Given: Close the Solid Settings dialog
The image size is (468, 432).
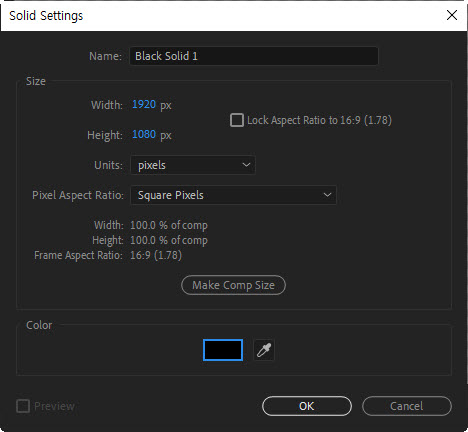Looking at the screenshot, I should pos(452,15).
